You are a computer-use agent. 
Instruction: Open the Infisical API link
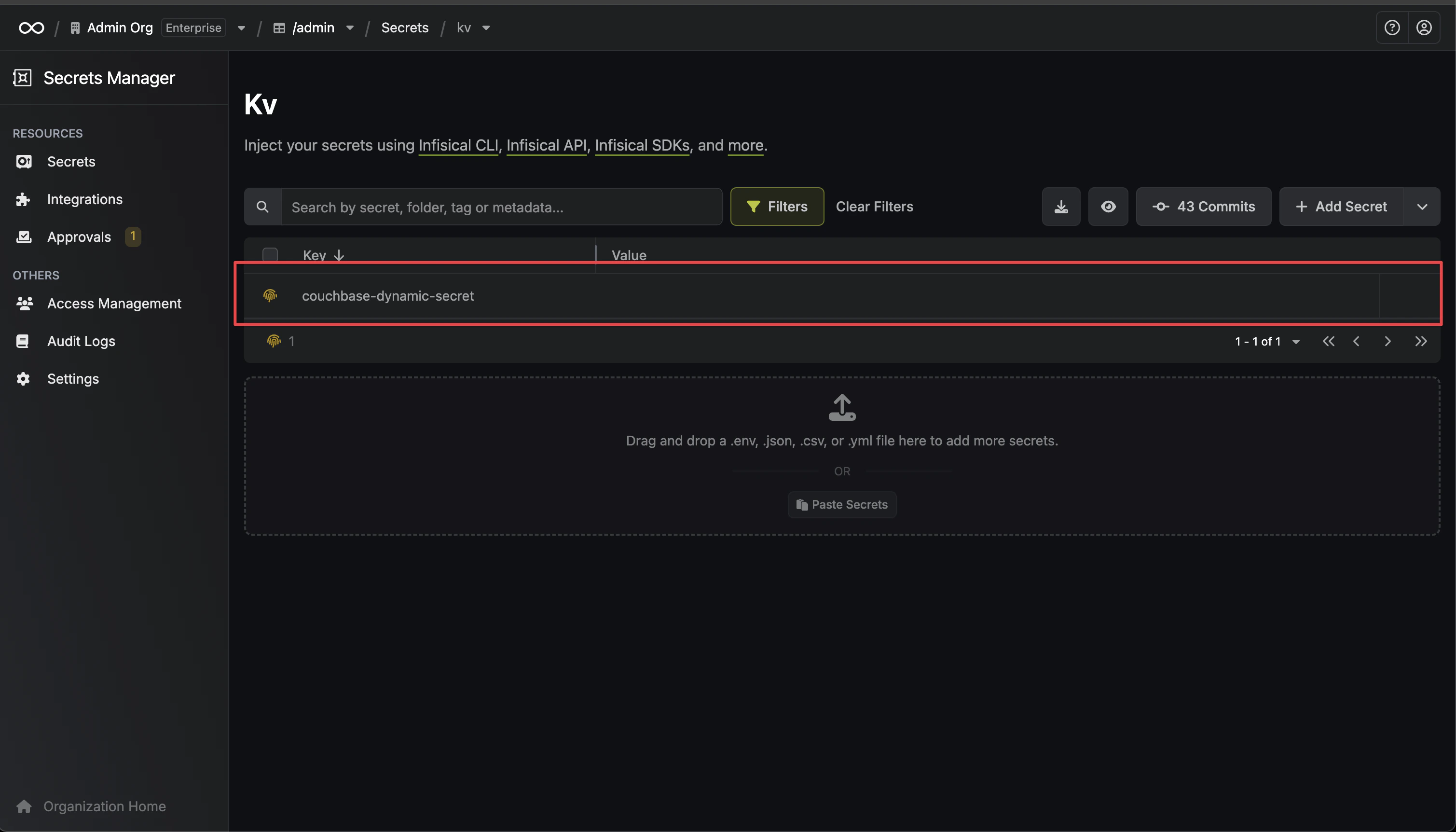(547, 146)
